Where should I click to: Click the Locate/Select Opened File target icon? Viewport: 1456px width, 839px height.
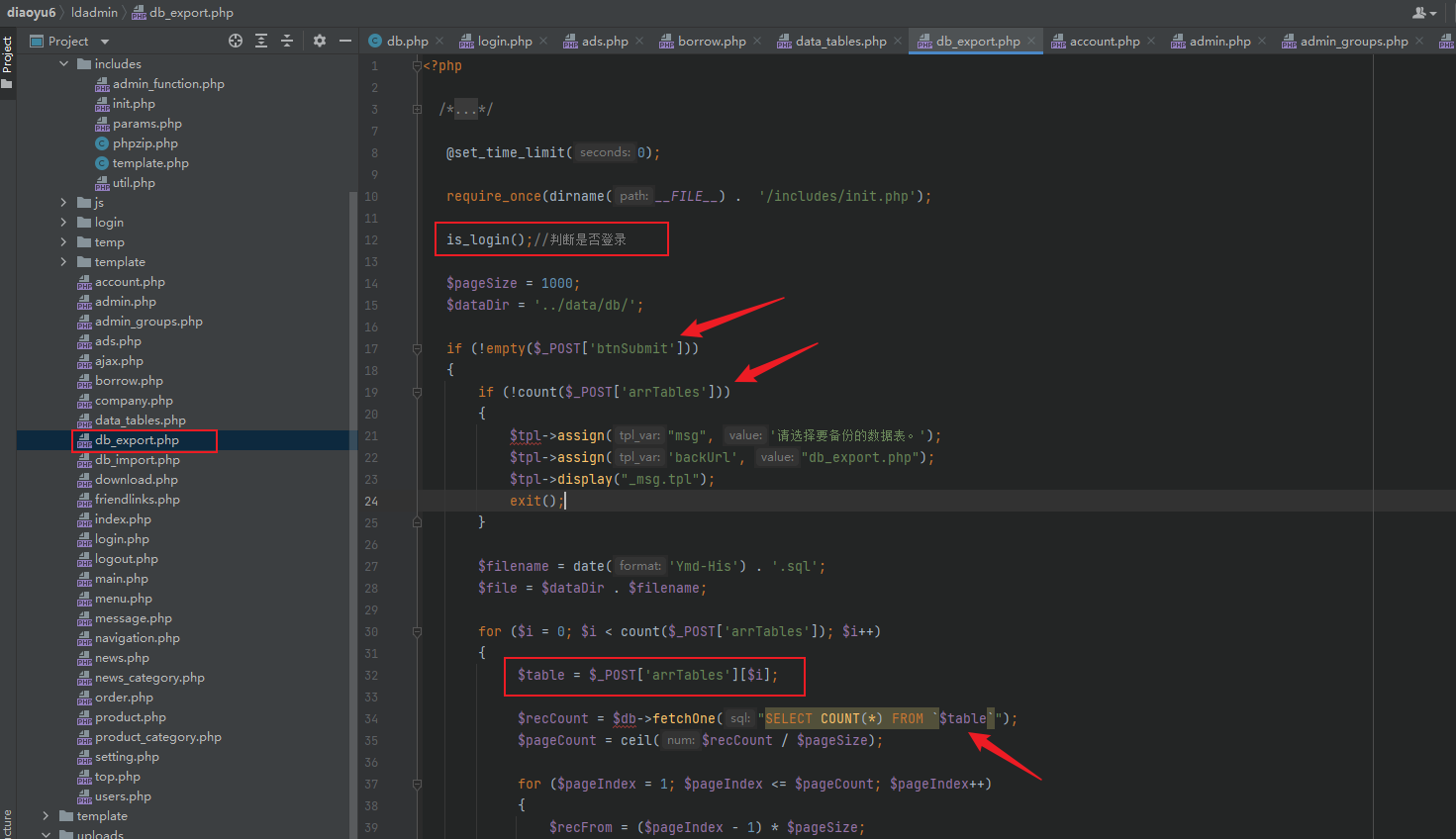pyautogui.click(x=236, y=41)
